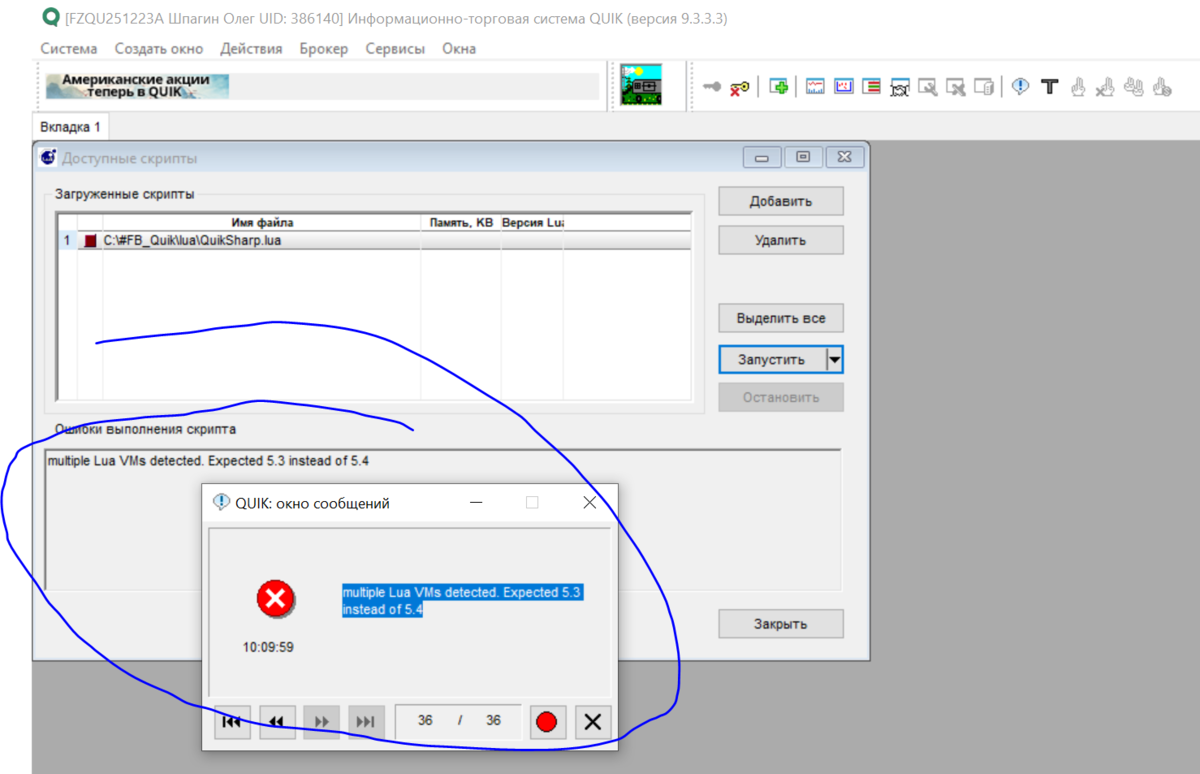Image resolution: width=1200 pixels, height=774 pixels.
Task: Open the line chart window icon
Action: pos(815,87)
